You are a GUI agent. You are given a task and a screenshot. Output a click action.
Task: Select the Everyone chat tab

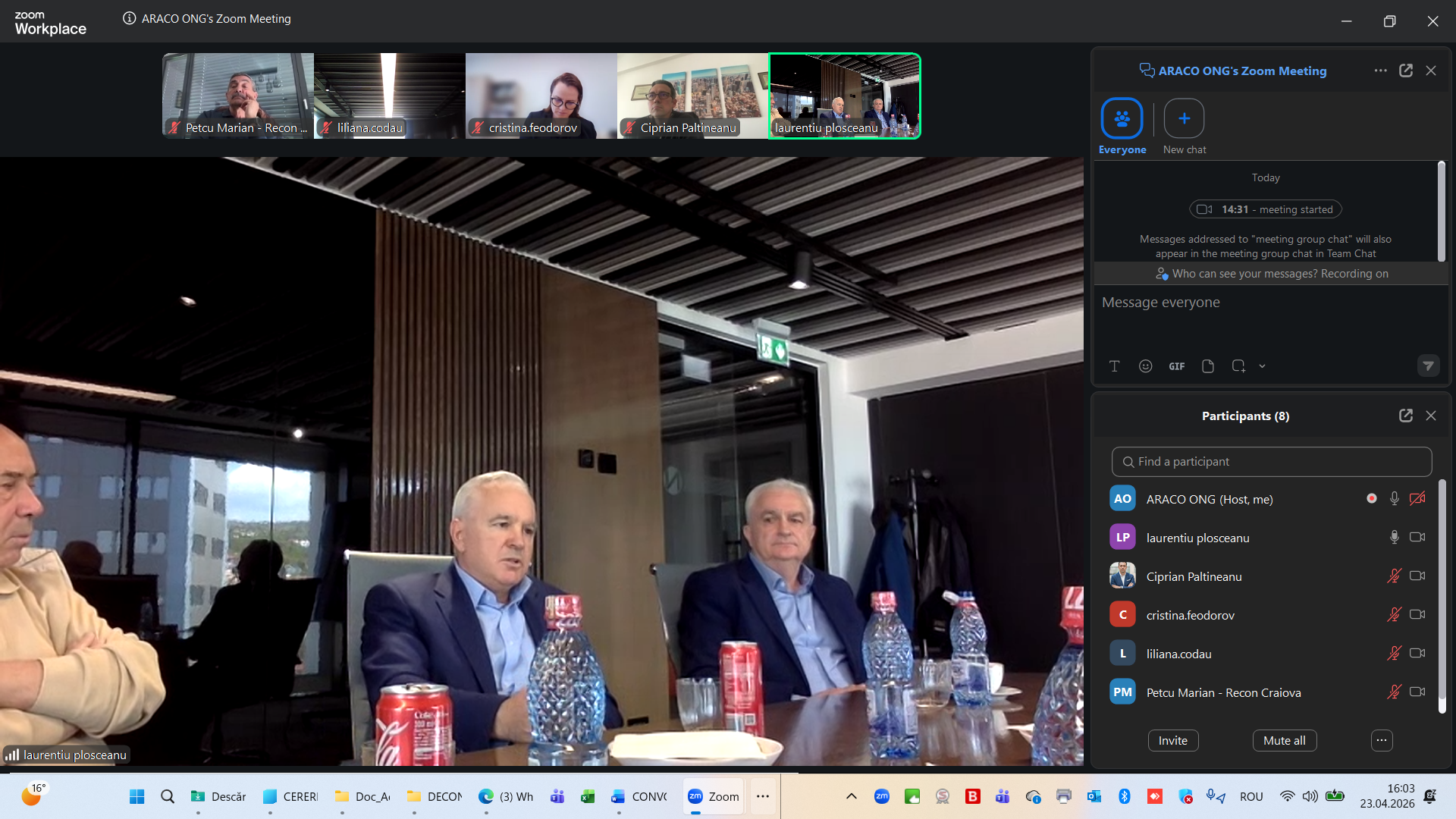tap(1122, 127)
